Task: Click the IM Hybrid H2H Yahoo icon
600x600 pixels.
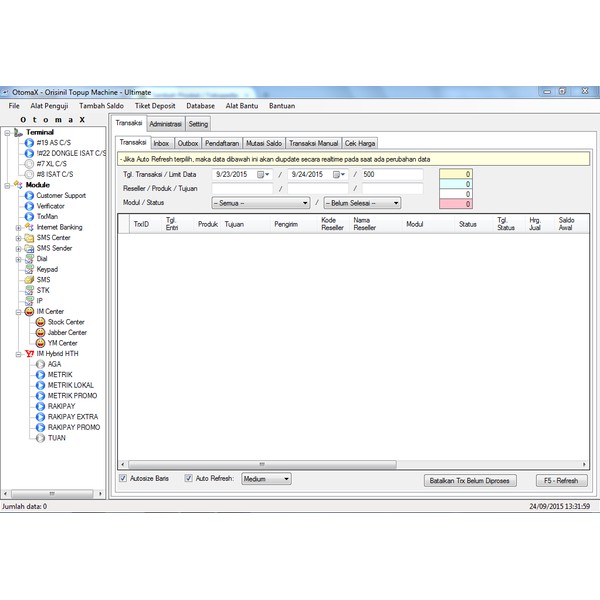Action: point(29,354)
